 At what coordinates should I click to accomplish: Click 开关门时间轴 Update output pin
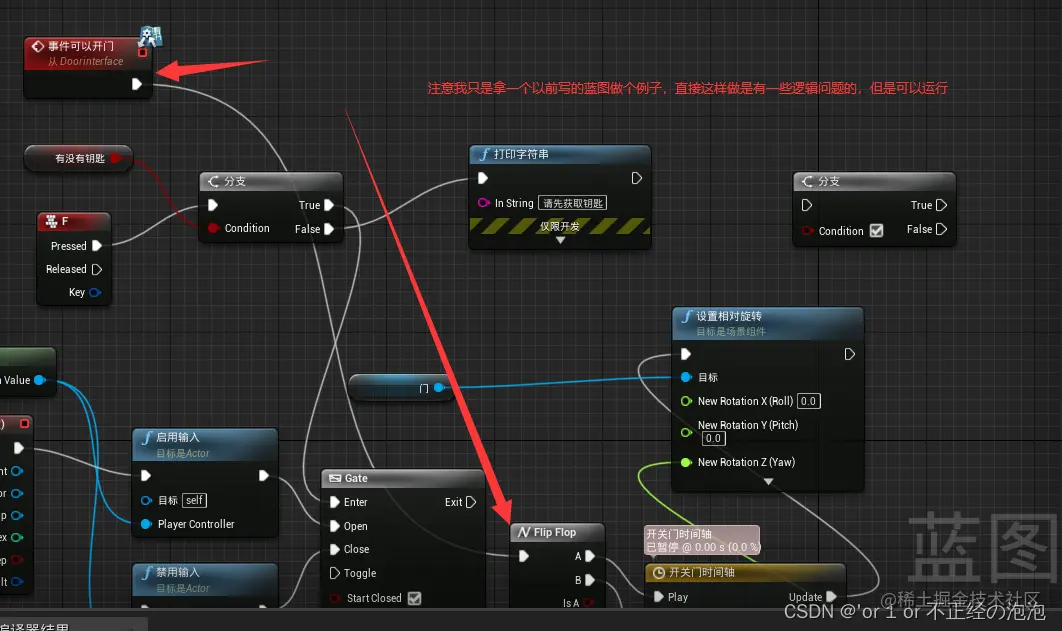(831, 597)
